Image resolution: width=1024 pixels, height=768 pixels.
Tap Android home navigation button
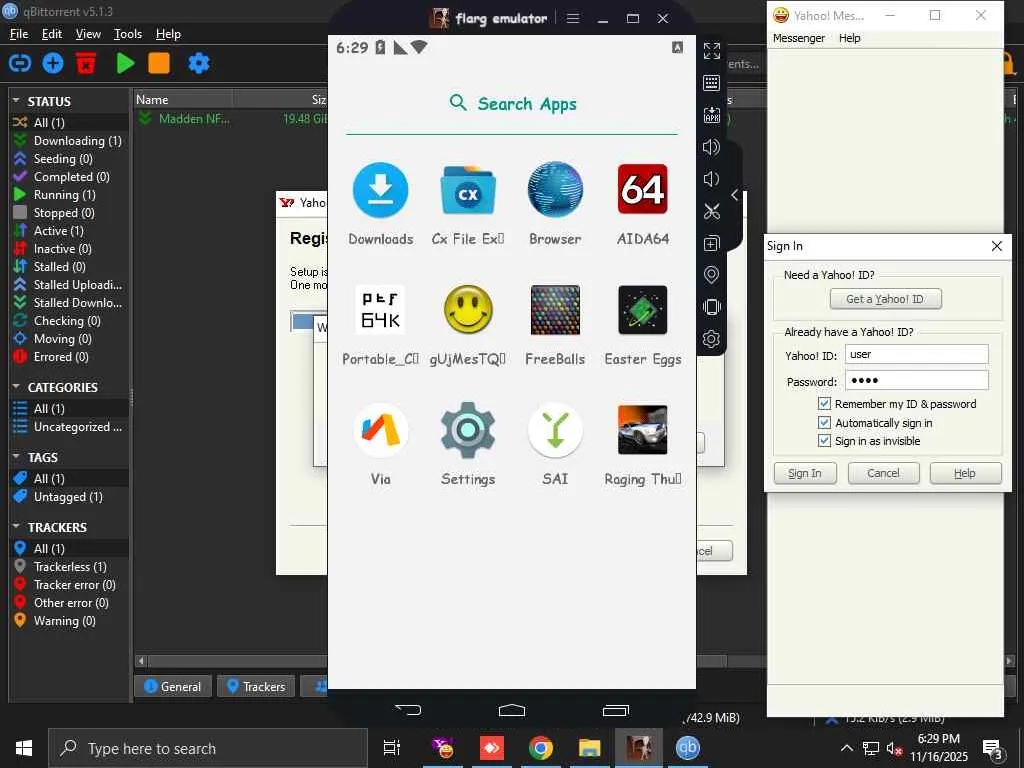click(x=512, y=710)
